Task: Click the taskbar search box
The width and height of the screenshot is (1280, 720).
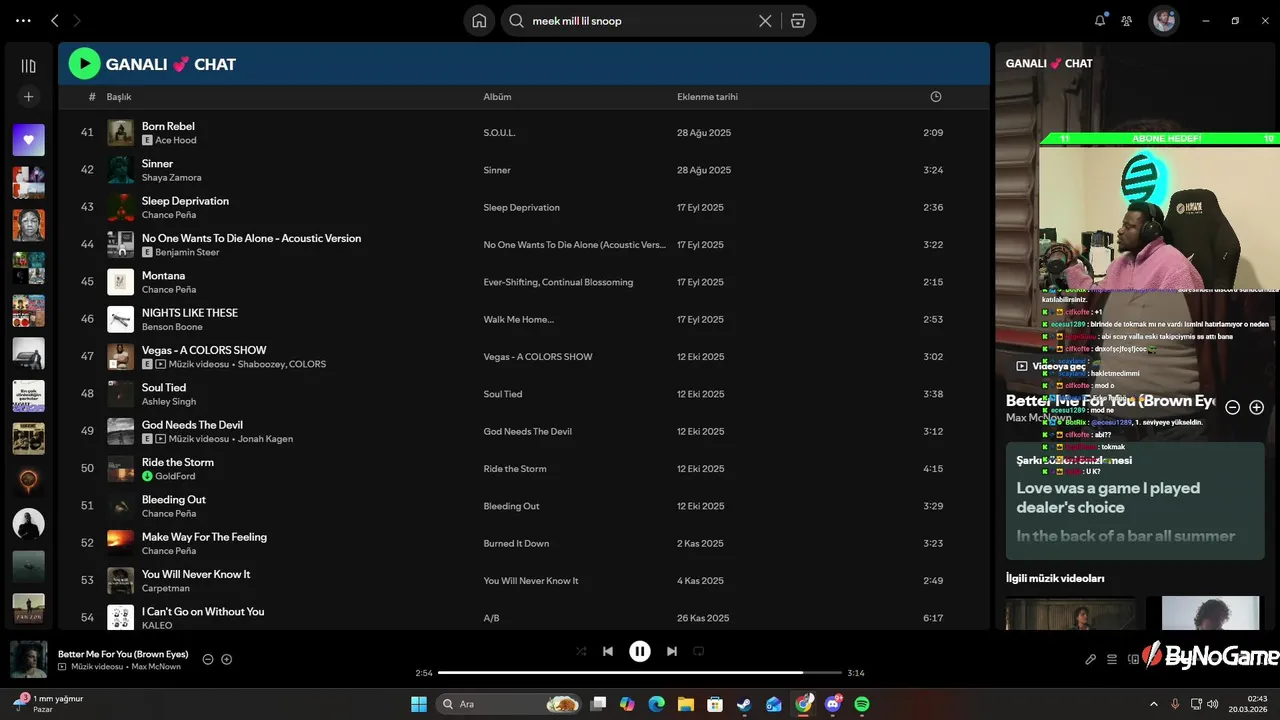Action: pos(509,704)
